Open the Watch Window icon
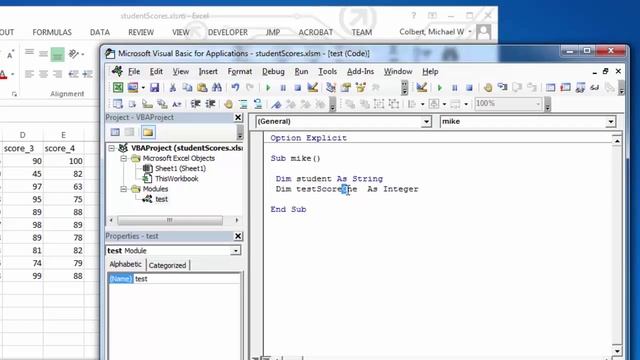This screenshot has width=640, height=360. click(580, 87)
